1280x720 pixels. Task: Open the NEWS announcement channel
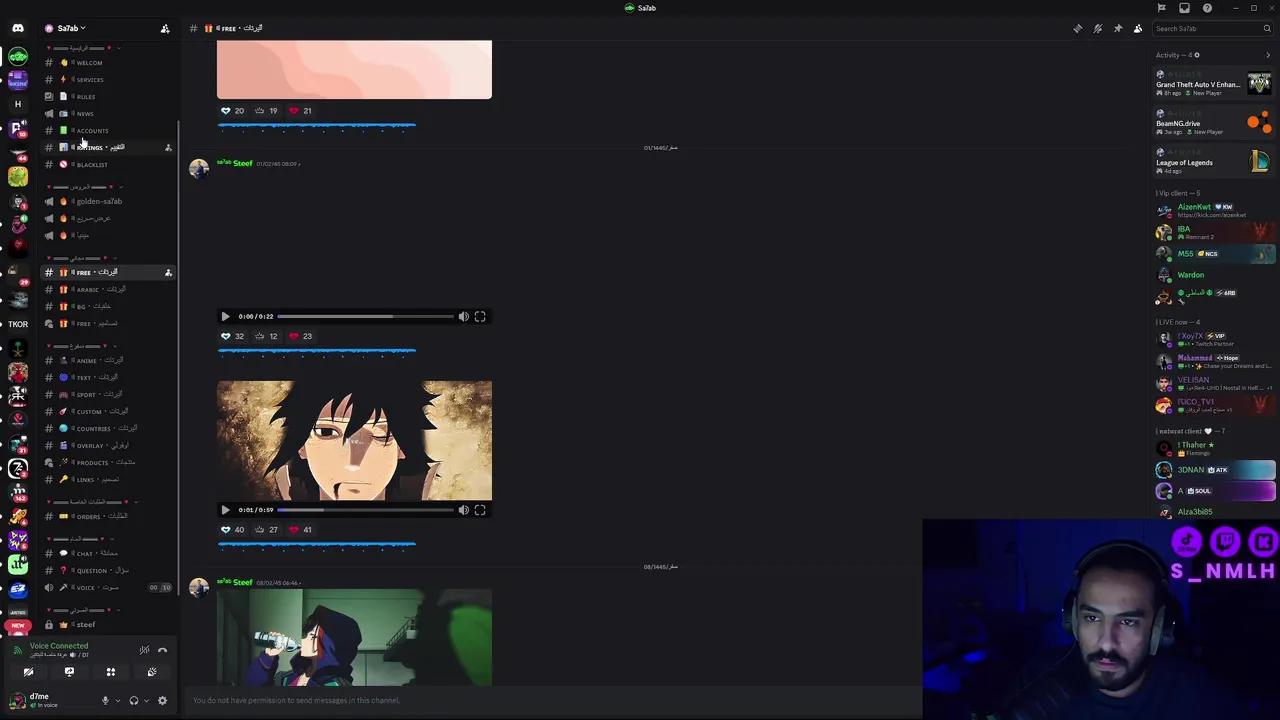(108, 113)
